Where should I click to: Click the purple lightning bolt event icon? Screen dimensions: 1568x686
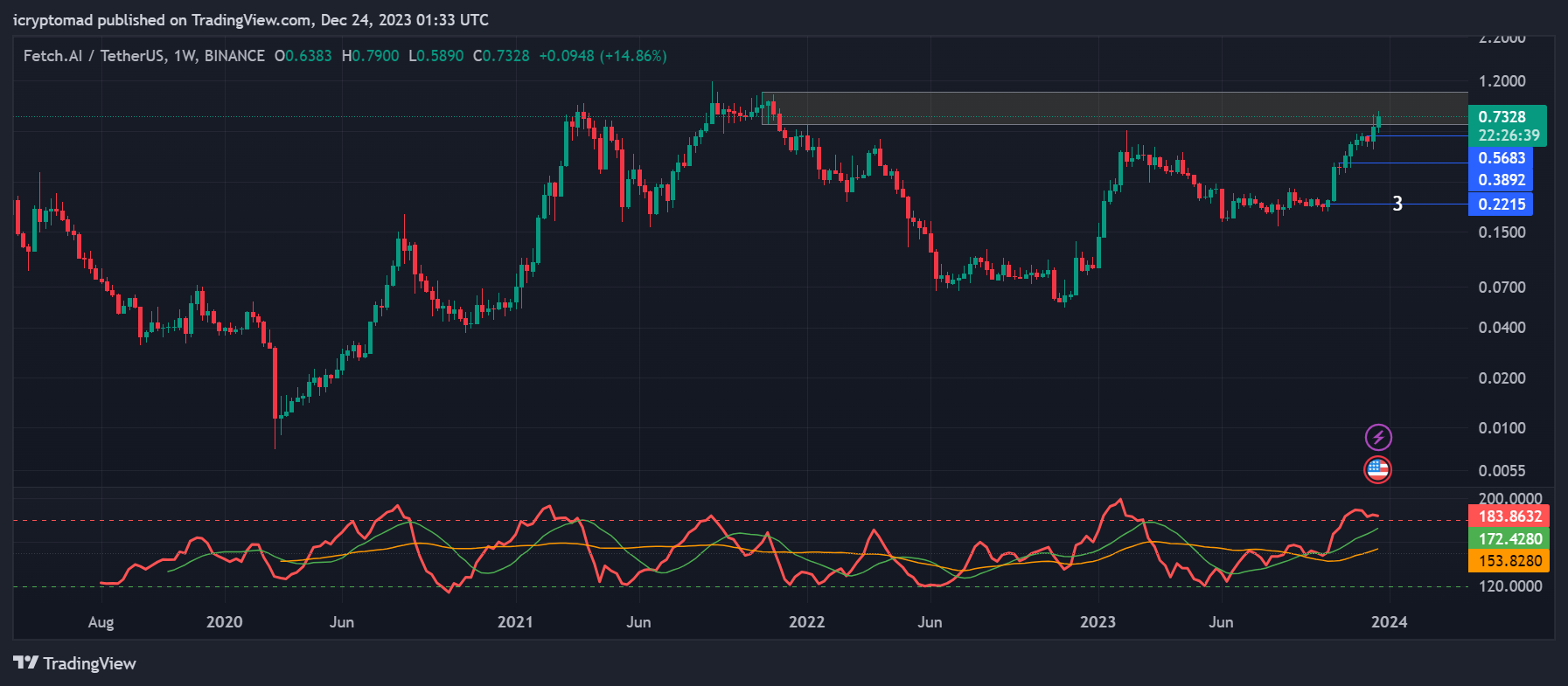1378,437
